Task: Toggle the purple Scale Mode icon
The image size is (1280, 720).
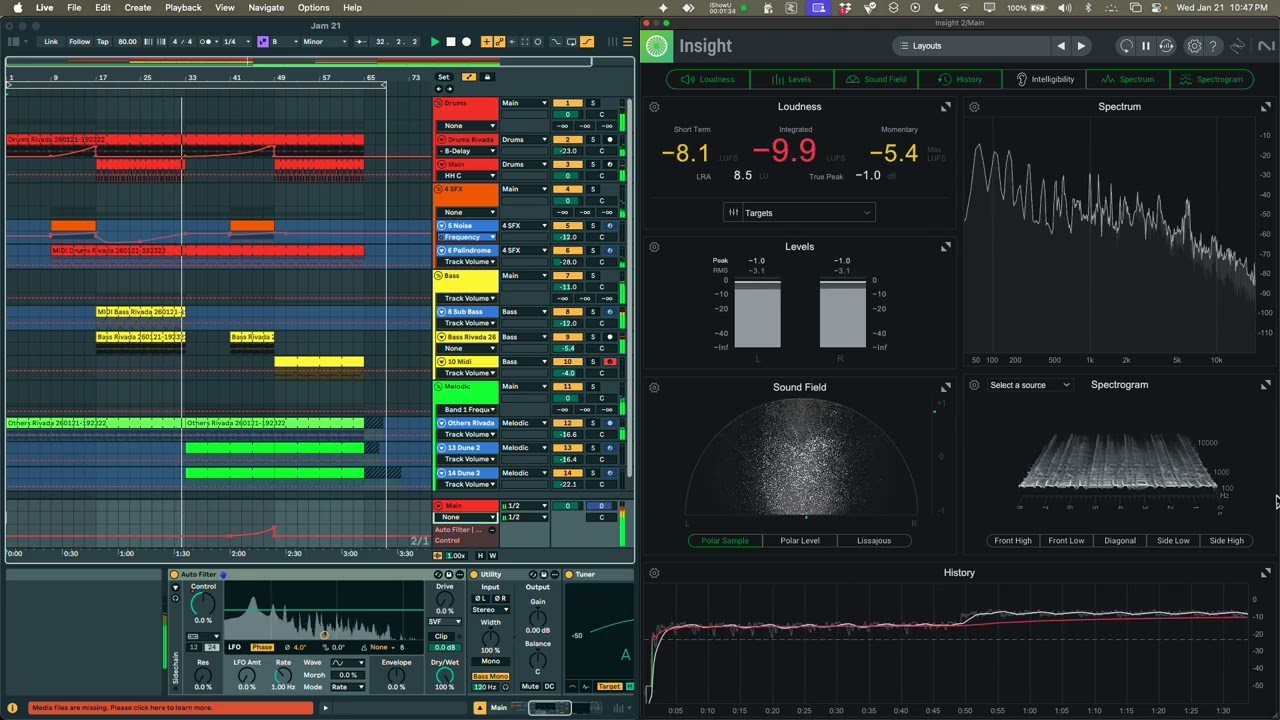Action: [263, 42]
